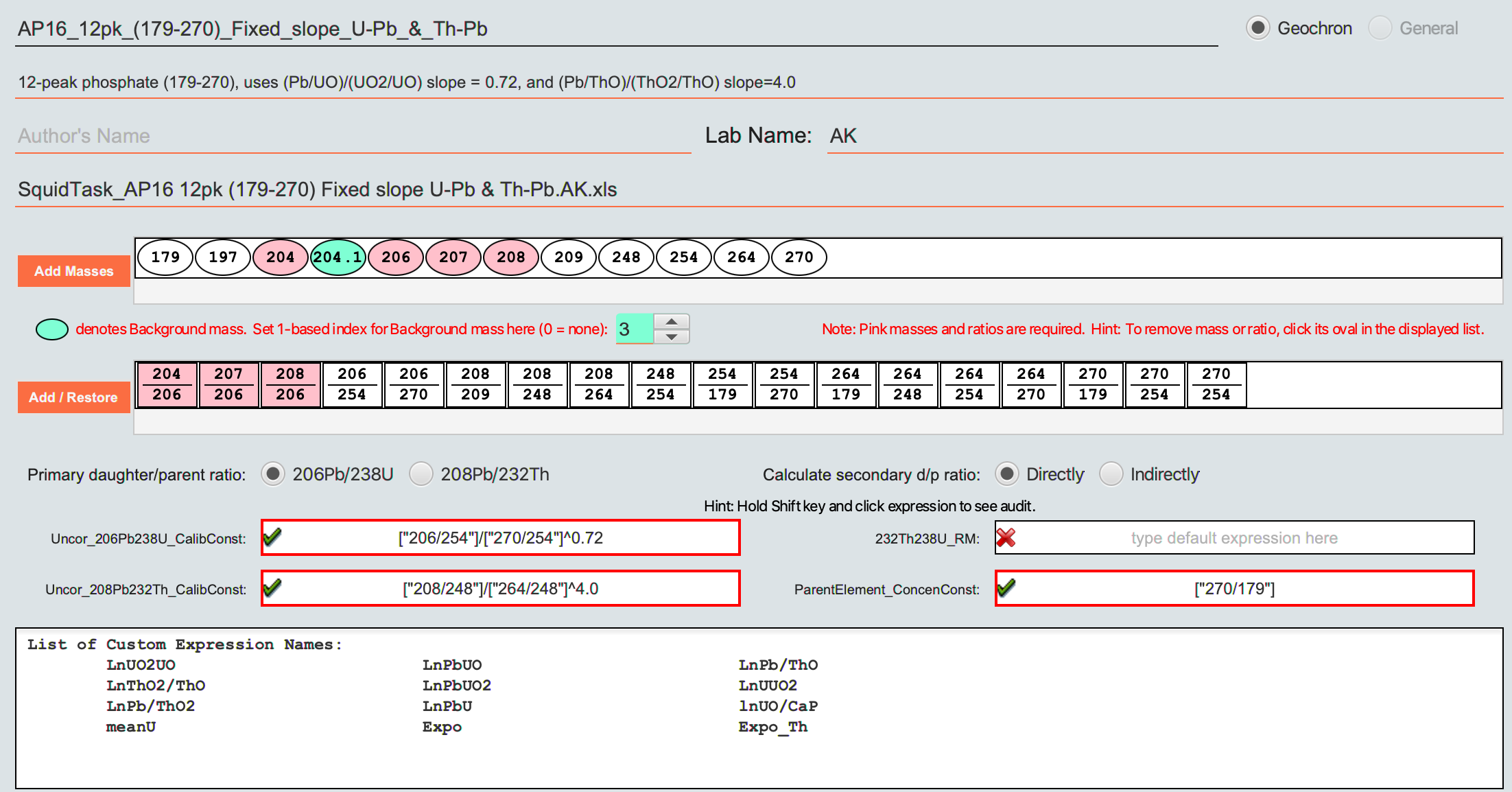Decrement the background mass index stepper
This screenshot has width=1512, height=792.
point(672,336)
